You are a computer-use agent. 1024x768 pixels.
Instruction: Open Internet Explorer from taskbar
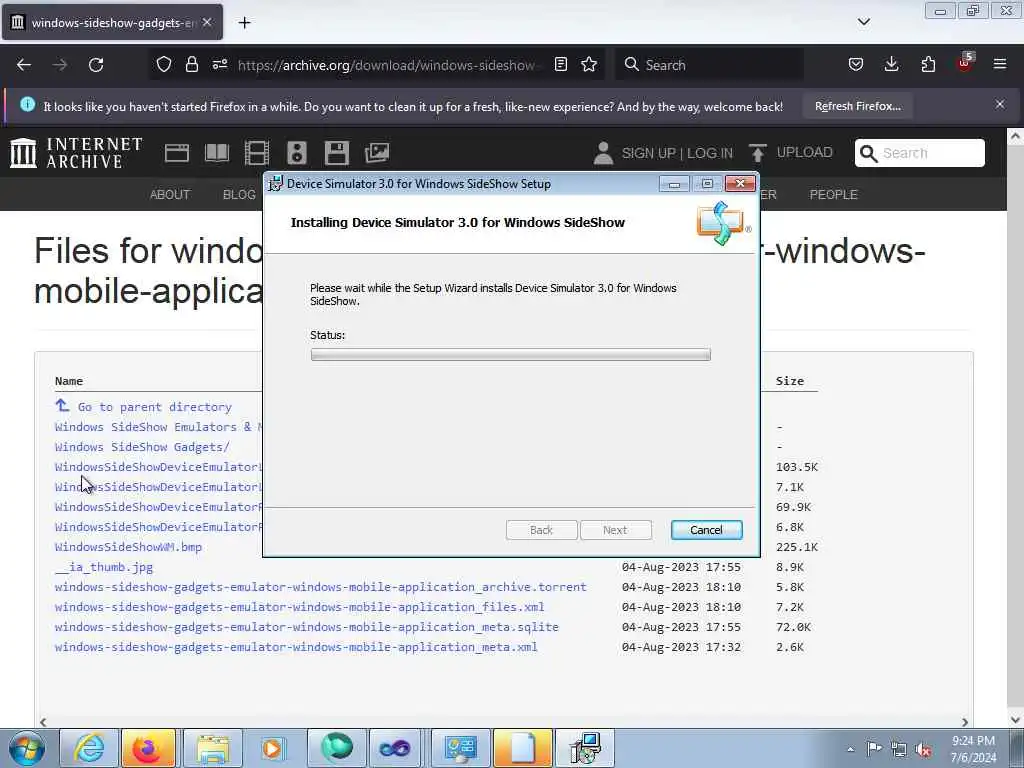coord(89,748)
